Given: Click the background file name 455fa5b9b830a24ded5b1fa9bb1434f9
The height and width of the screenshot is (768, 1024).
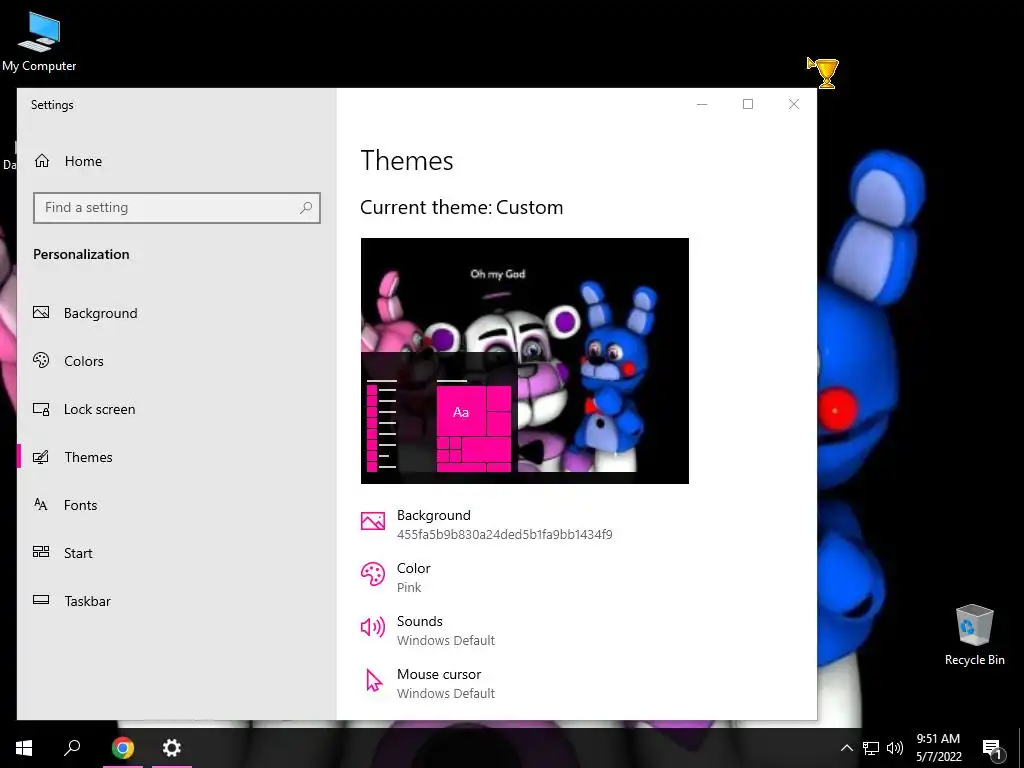Looking at the screenshot, I should click(505, 534).
